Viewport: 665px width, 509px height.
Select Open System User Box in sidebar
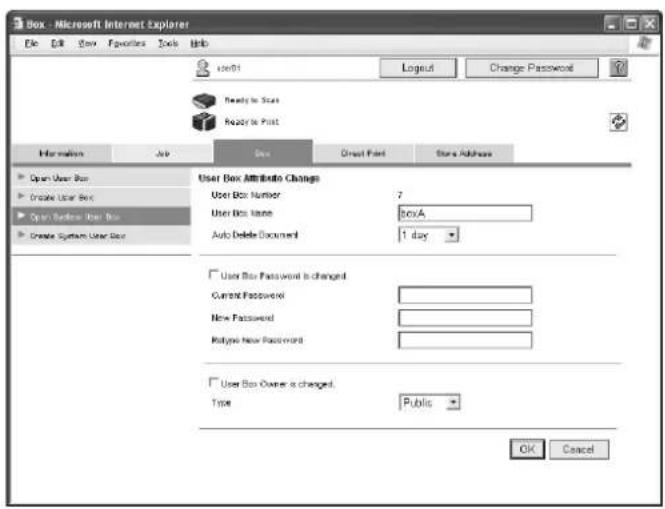coord(101,216)
